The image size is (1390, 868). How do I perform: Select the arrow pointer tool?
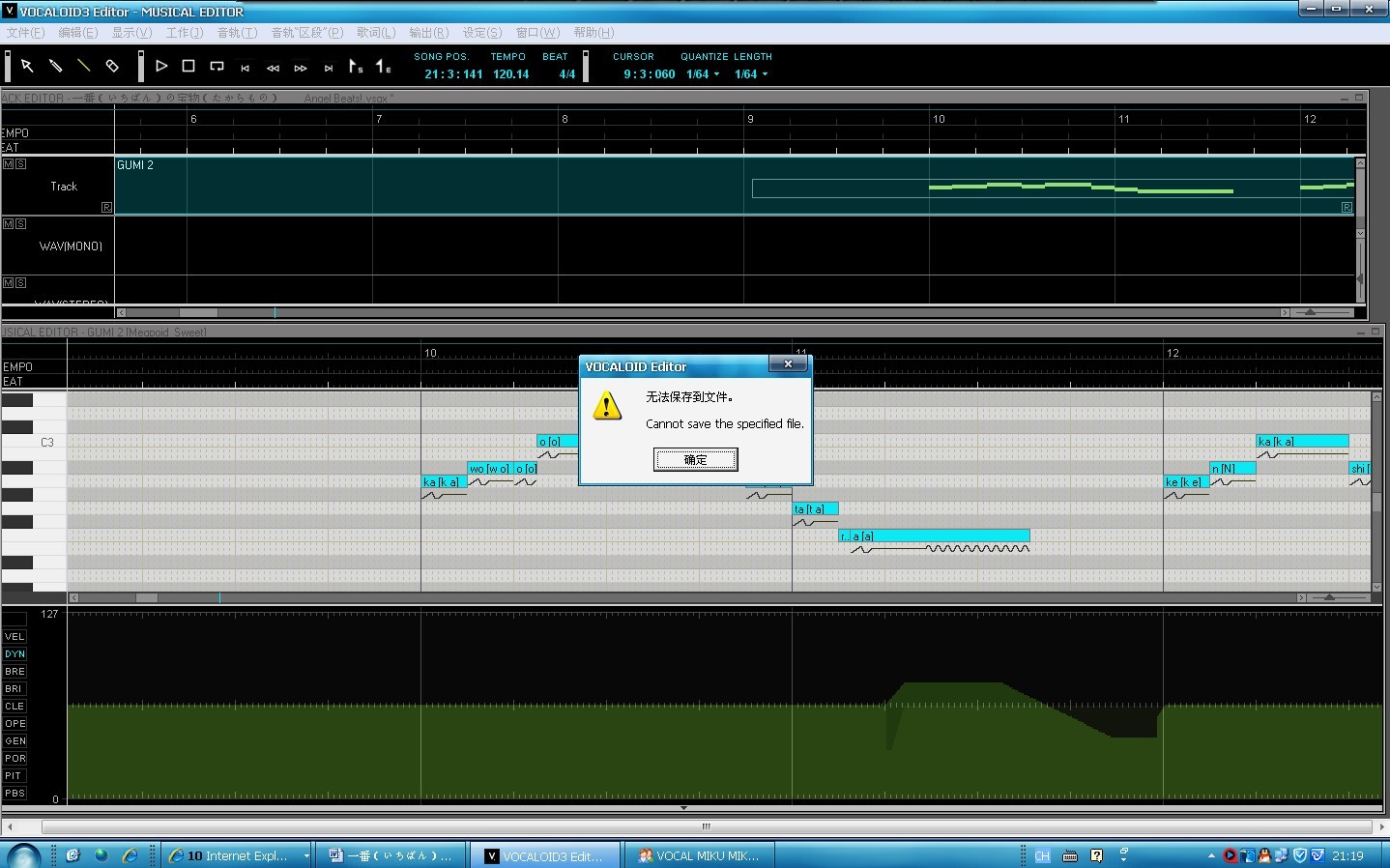pos(27,66)
